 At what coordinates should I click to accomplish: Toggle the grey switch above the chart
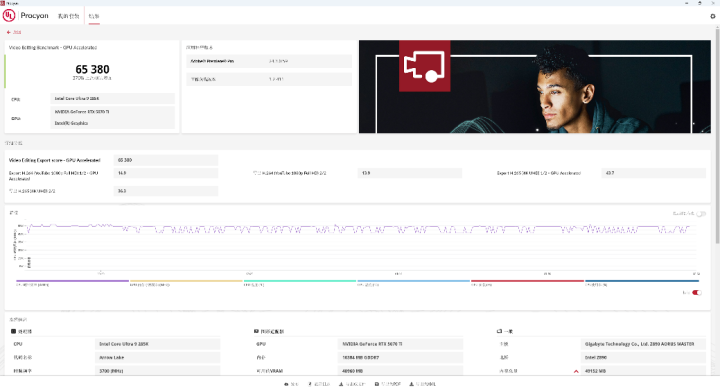[x=701, y=213]
